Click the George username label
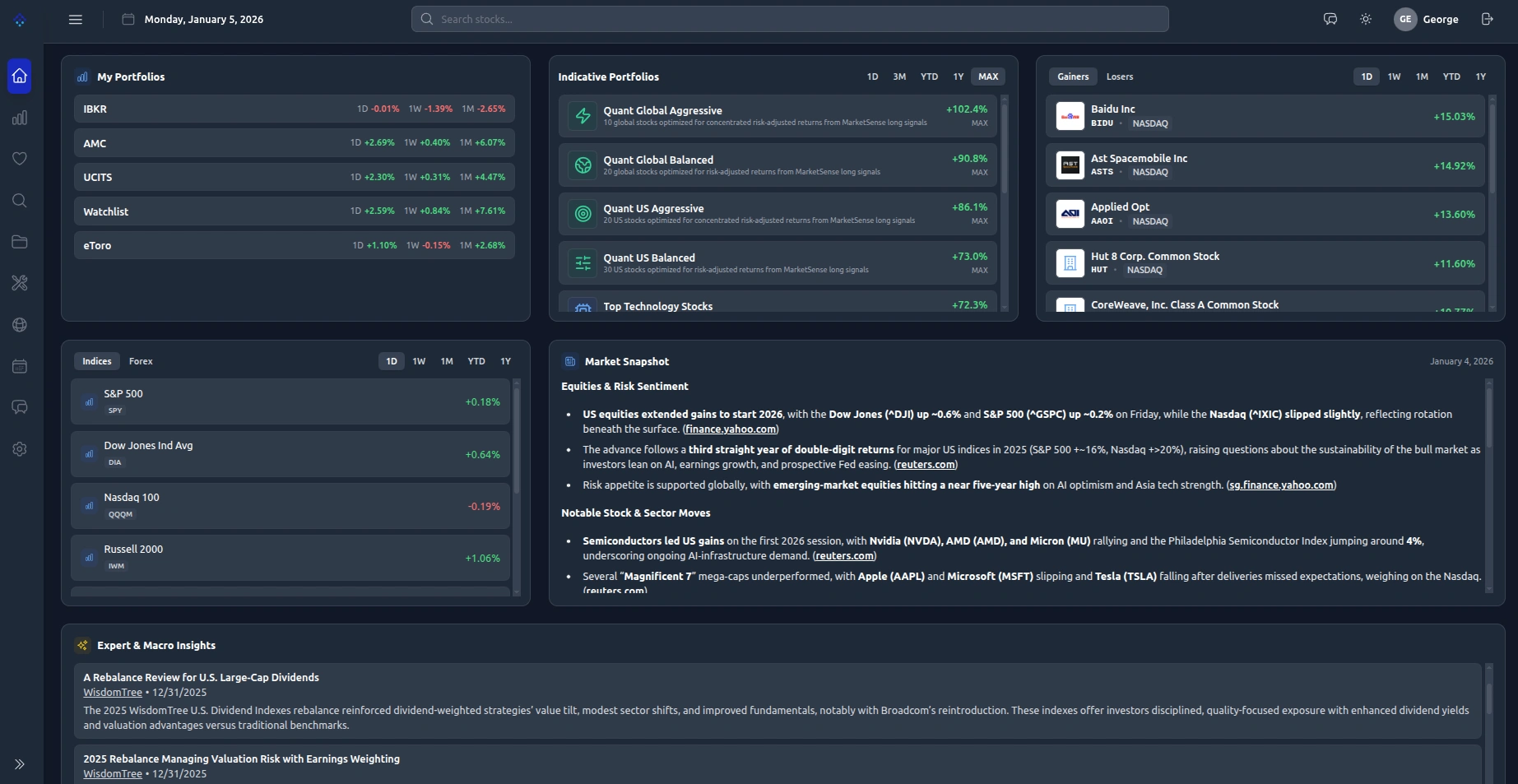1518x784 pixels. [1441, 19]
